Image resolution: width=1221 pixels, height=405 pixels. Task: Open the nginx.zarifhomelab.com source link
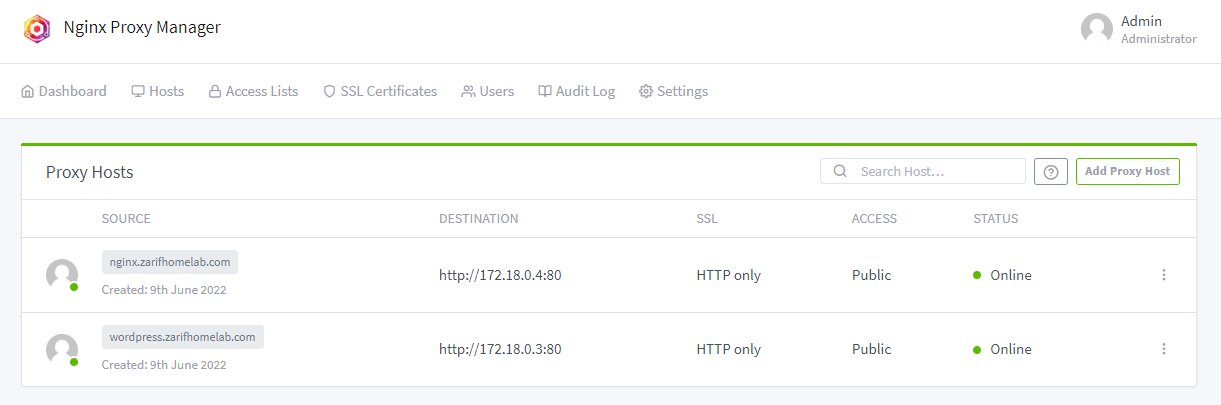coord(170,262)
